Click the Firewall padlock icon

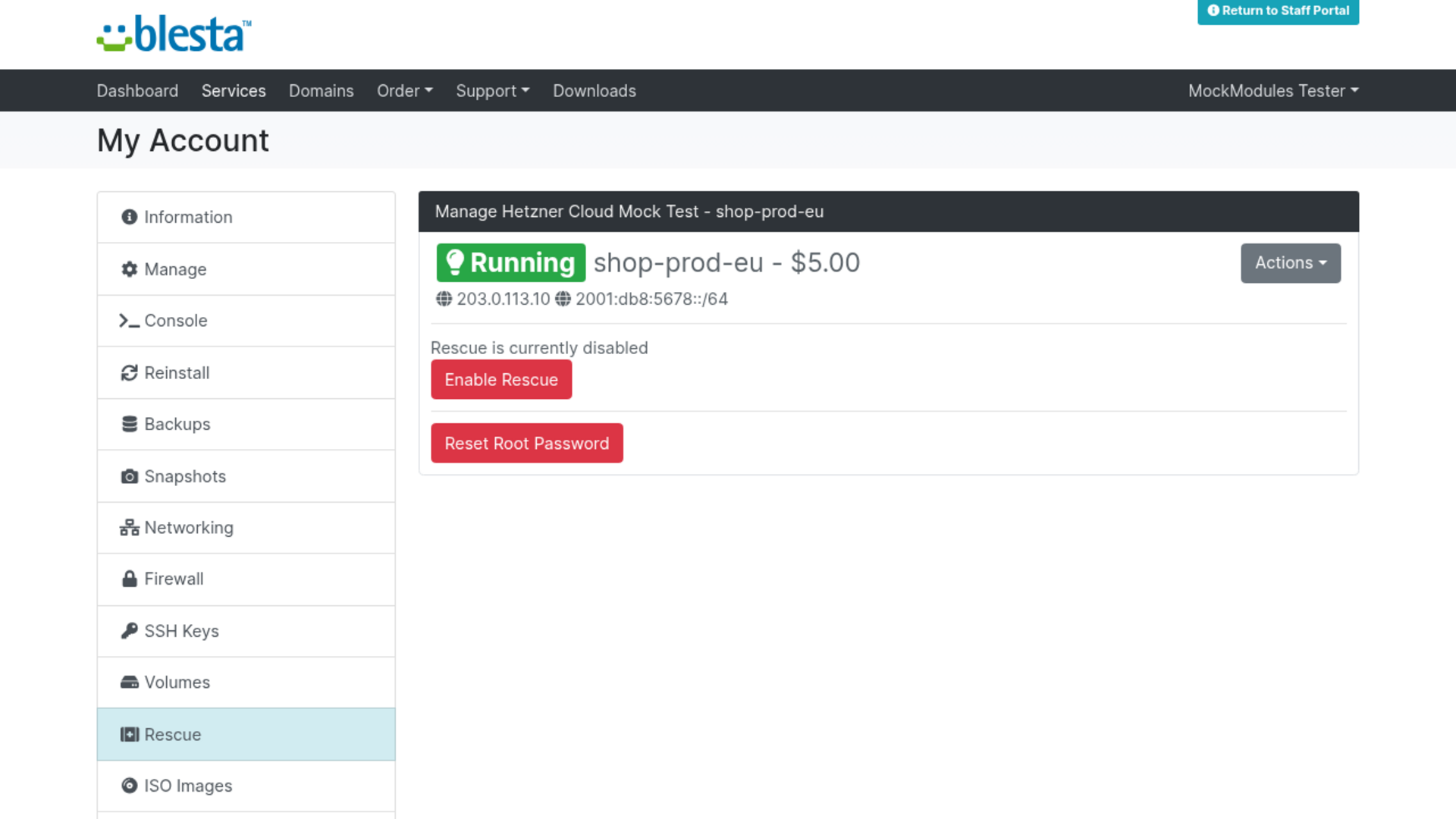(x=130, y=579)
